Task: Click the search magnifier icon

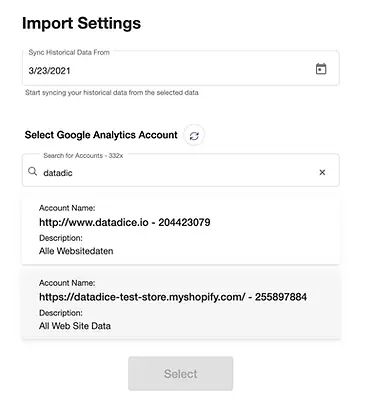Action: (32, 172)
